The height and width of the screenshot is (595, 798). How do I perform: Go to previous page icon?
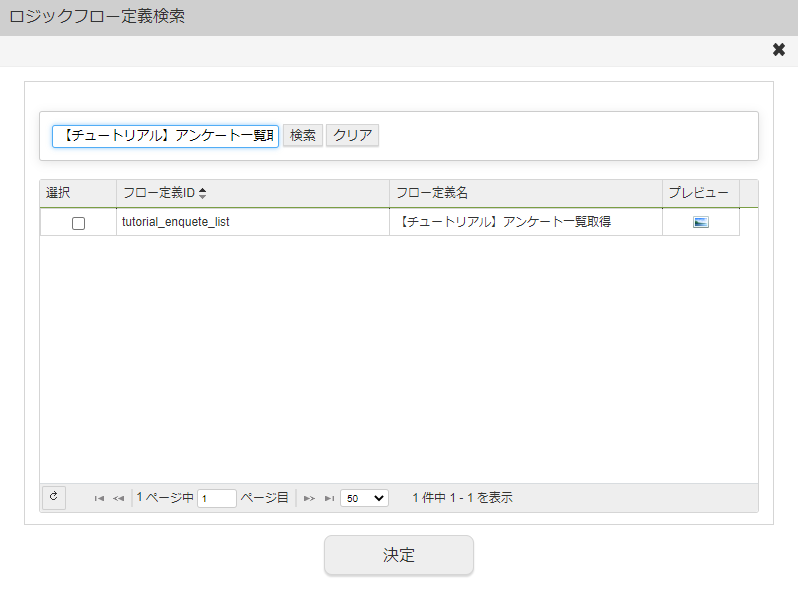point(119,498)
